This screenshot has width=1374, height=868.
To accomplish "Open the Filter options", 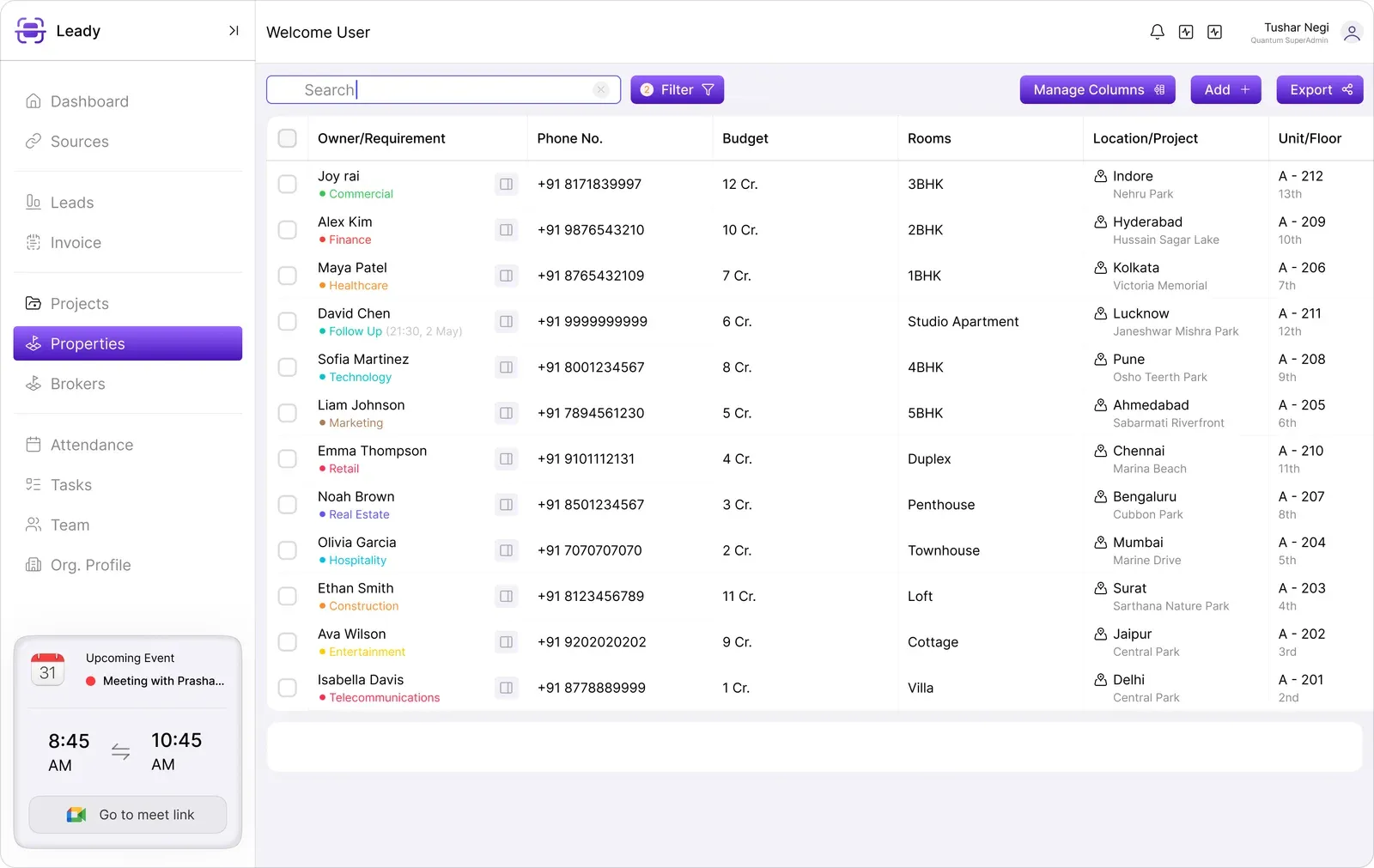I will click(x=678, y=89).
